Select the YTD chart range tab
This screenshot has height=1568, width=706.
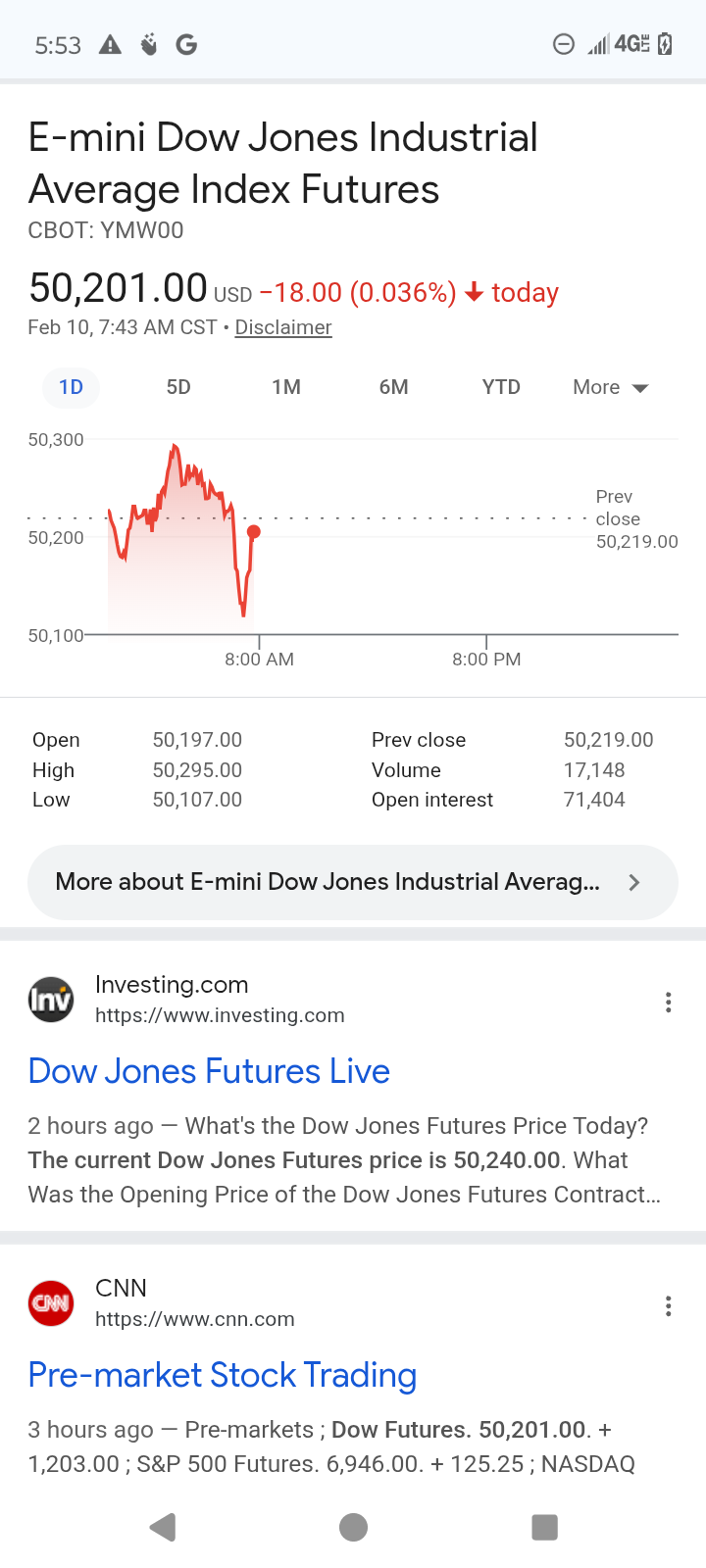coord(501,387)
